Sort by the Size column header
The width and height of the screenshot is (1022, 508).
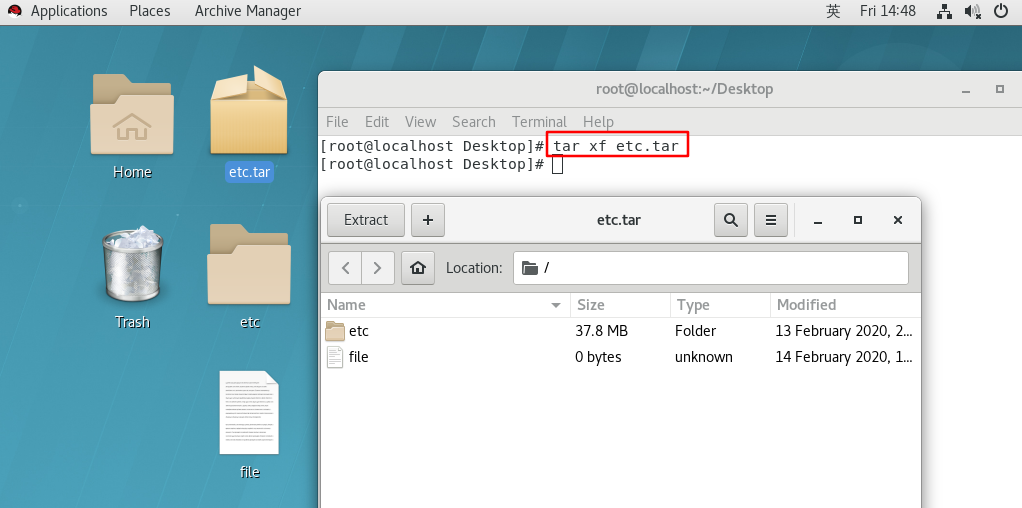coord(620,305)
